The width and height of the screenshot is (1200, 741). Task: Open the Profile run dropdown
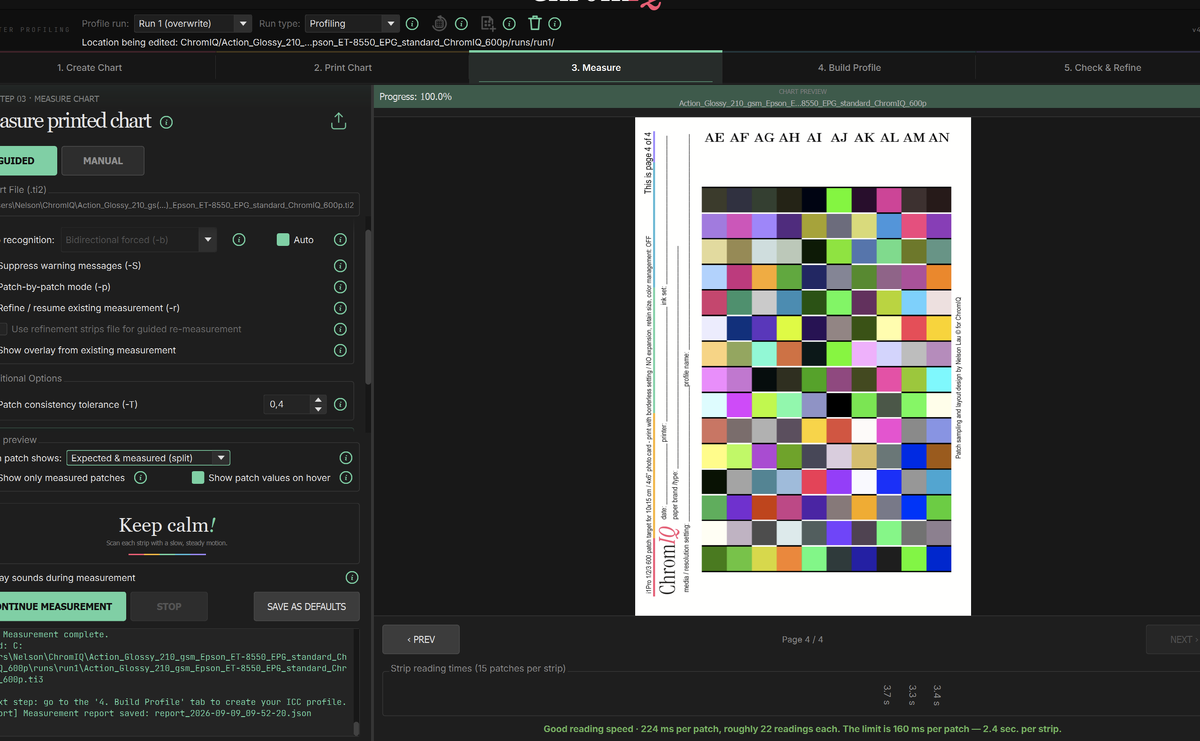[x=193, y=23]
